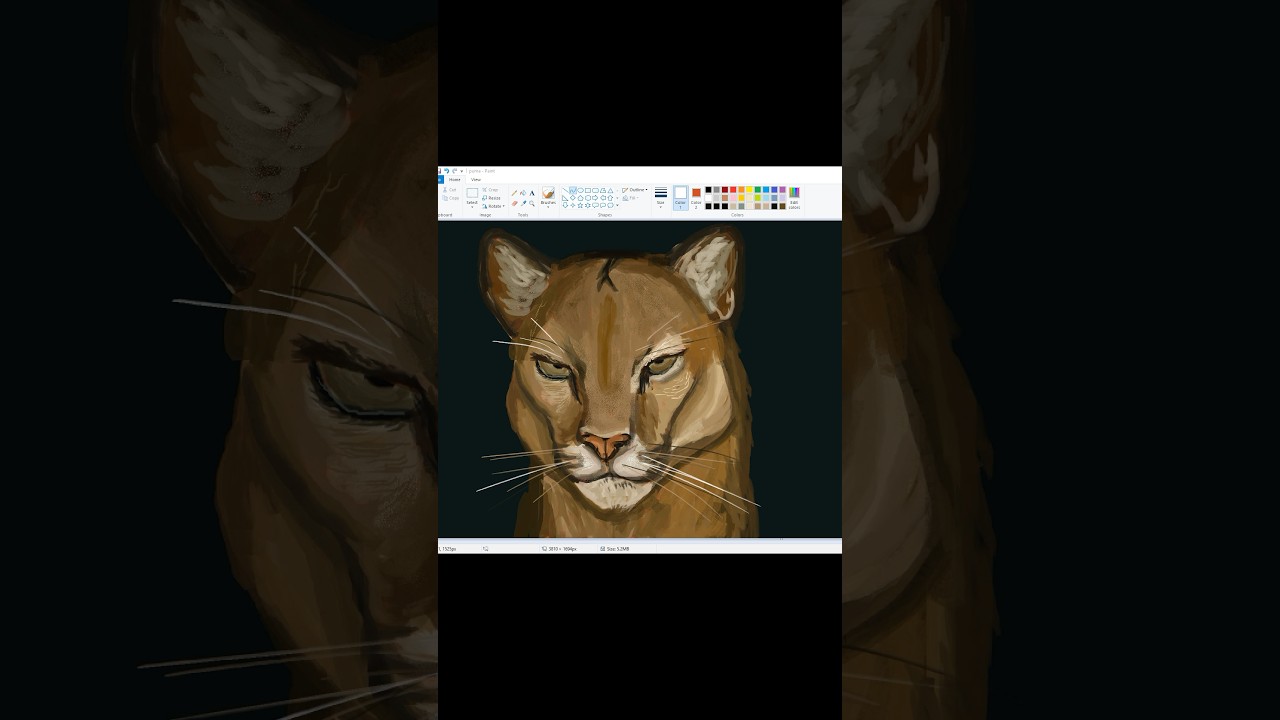Switch to the View ribbon tab
This screenshot has width=1280, height=720.
pyautogui.click(x=476, y=180)
